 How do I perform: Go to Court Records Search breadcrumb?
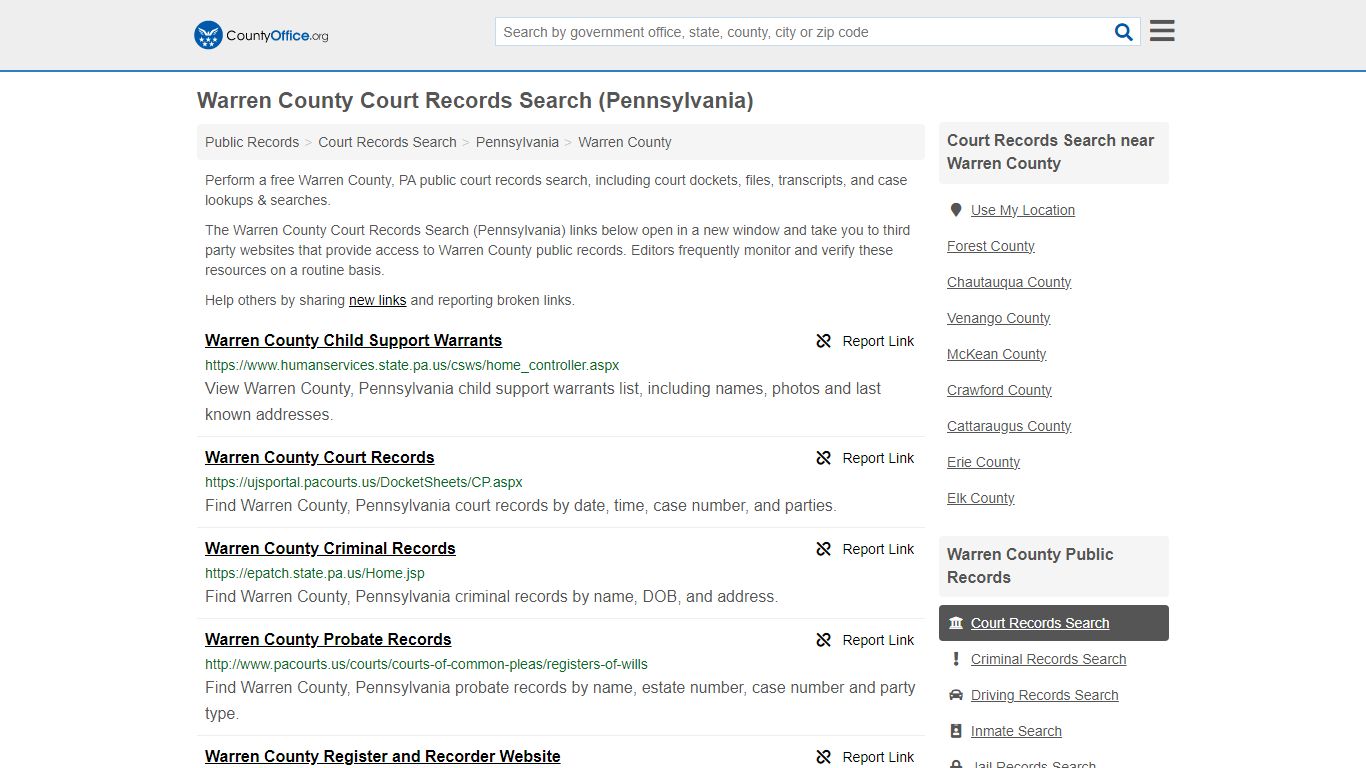coord(387,142)
